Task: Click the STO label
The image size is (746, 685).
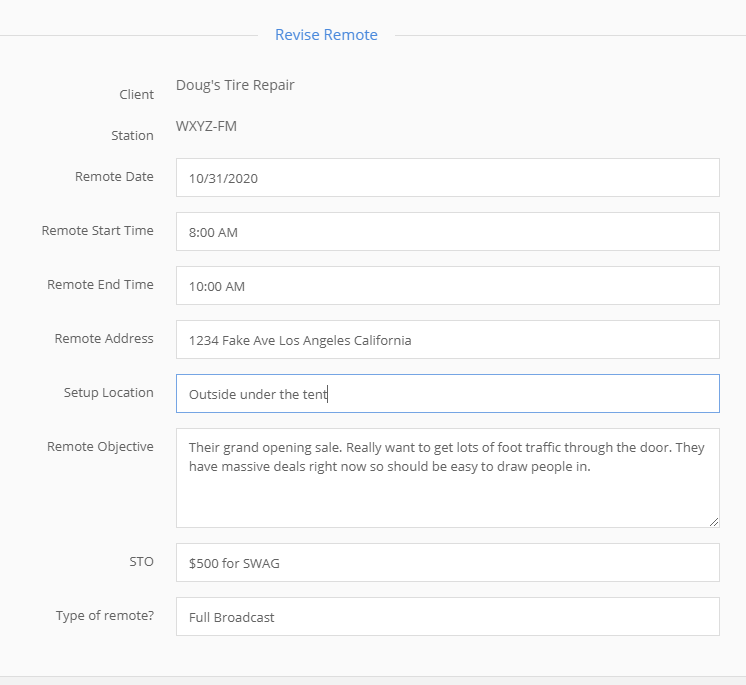Action: (x=141, y=562)
